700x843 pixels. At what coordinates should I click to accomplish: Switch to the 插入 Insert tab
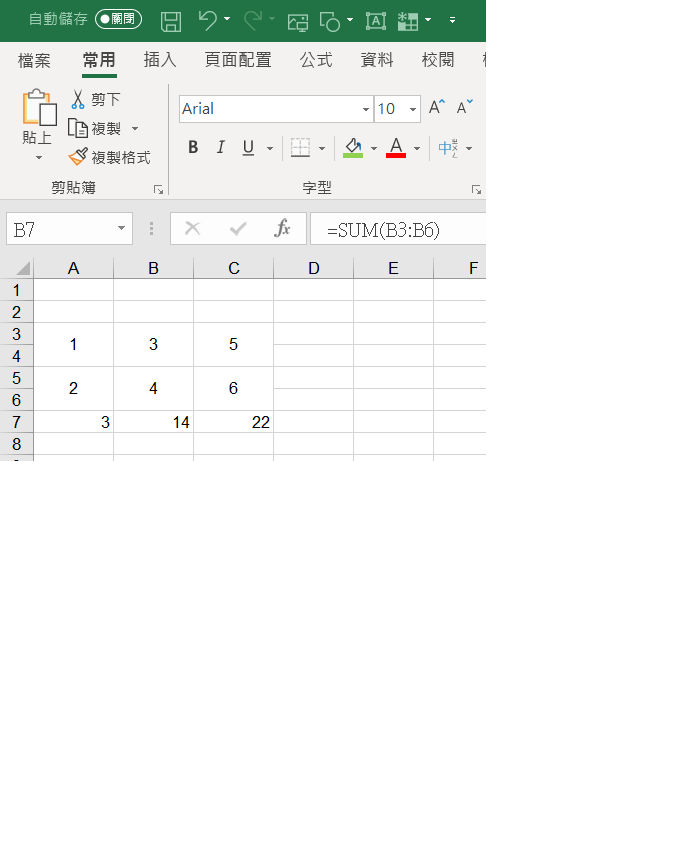tap(160, 60)
